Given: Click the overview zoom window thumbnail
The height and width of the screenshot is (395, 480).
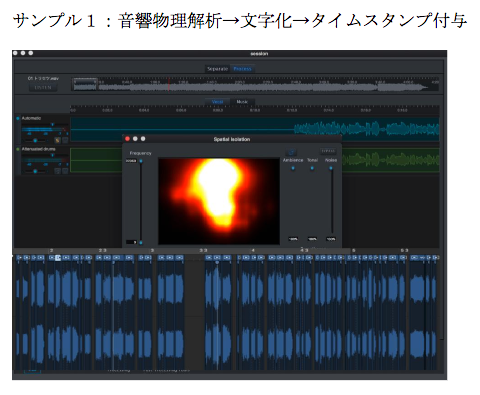Looking at the screenshot, I should pos(85,85).
